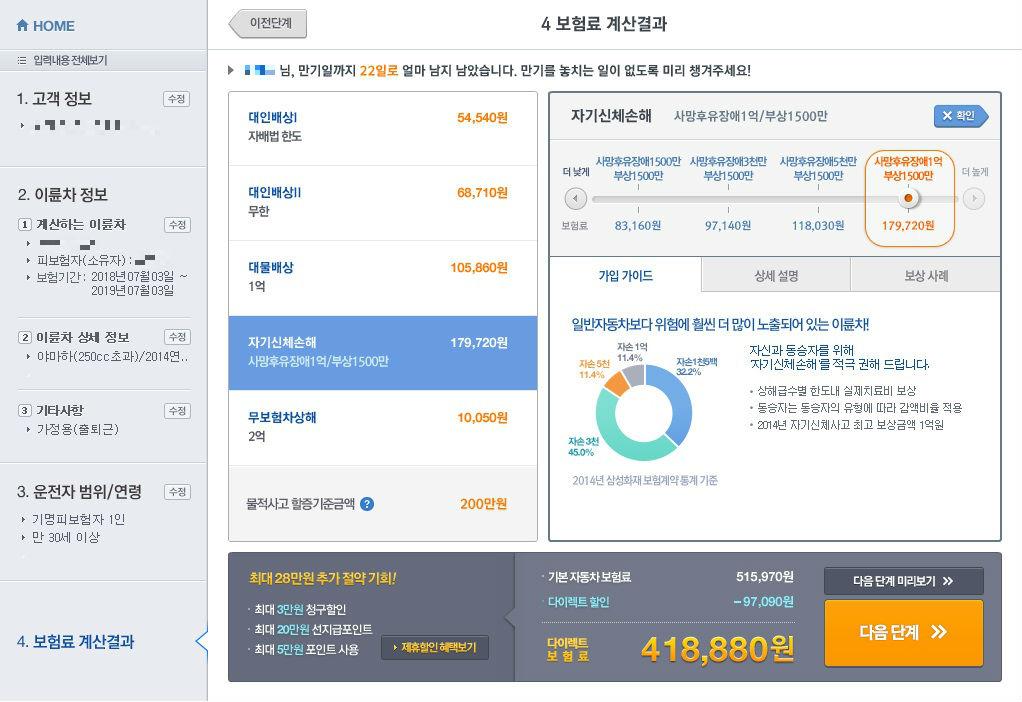Click the HOME house icon

22,26
